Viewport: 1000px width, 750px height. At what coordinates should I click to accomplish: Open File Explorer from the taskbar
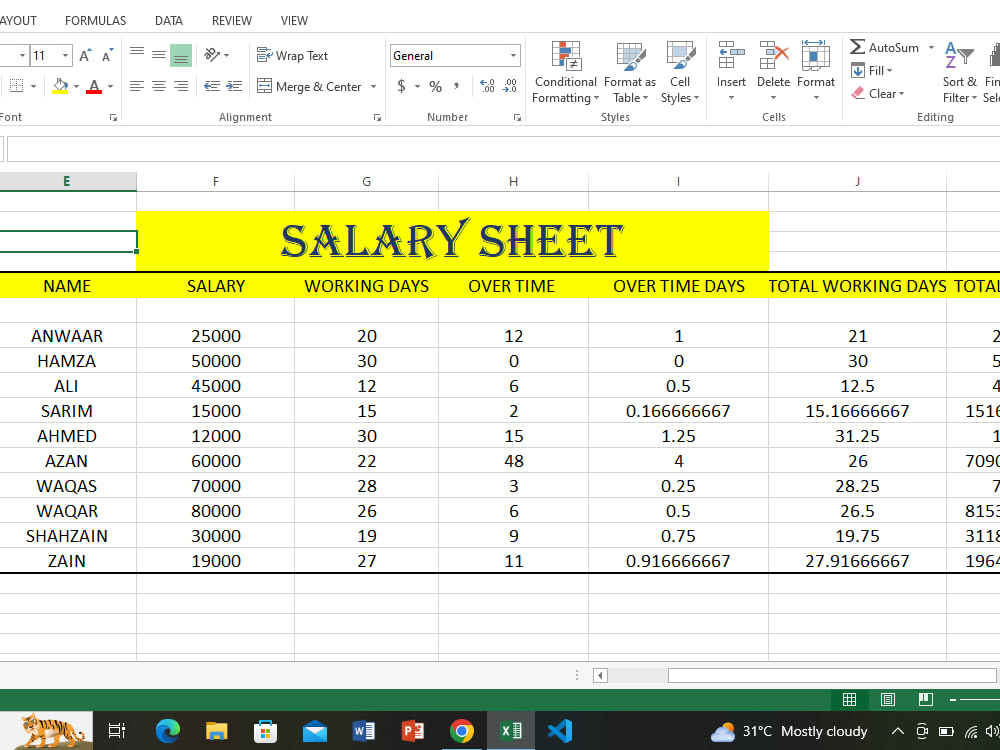pos(216,731)
